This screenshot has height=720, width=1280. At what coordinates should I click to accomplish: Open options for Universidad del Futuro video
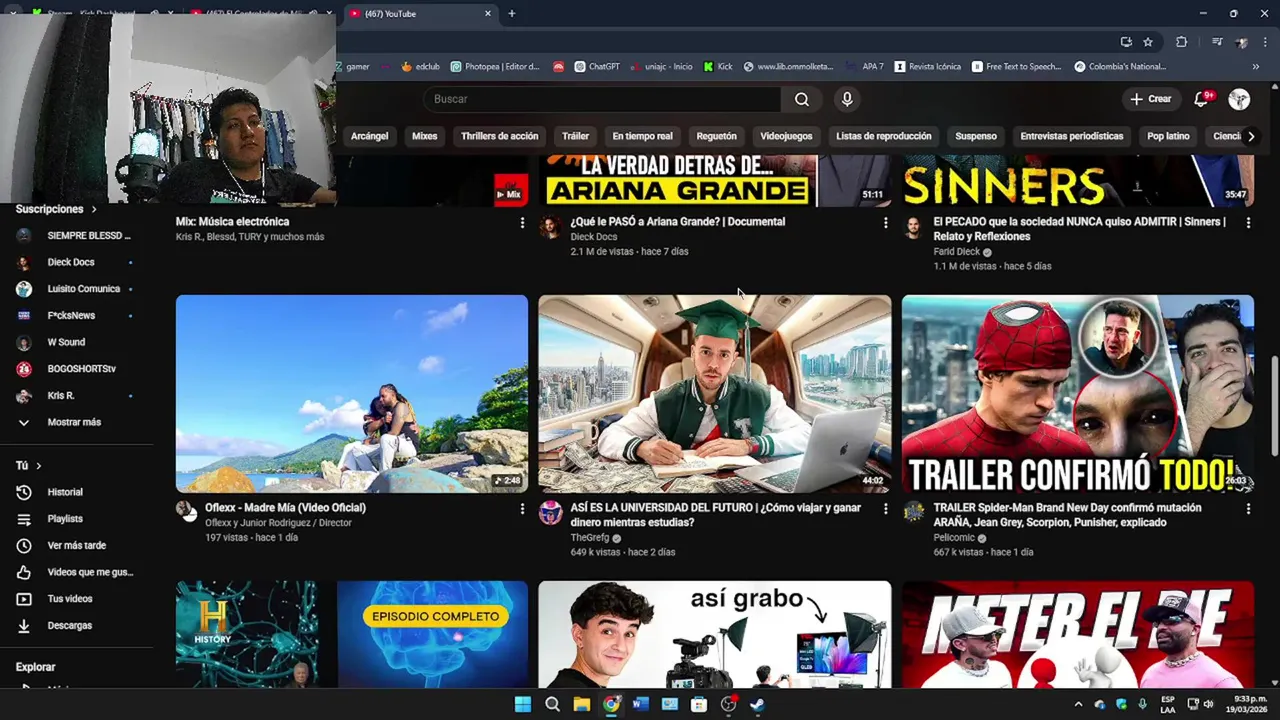coord(885,509)
